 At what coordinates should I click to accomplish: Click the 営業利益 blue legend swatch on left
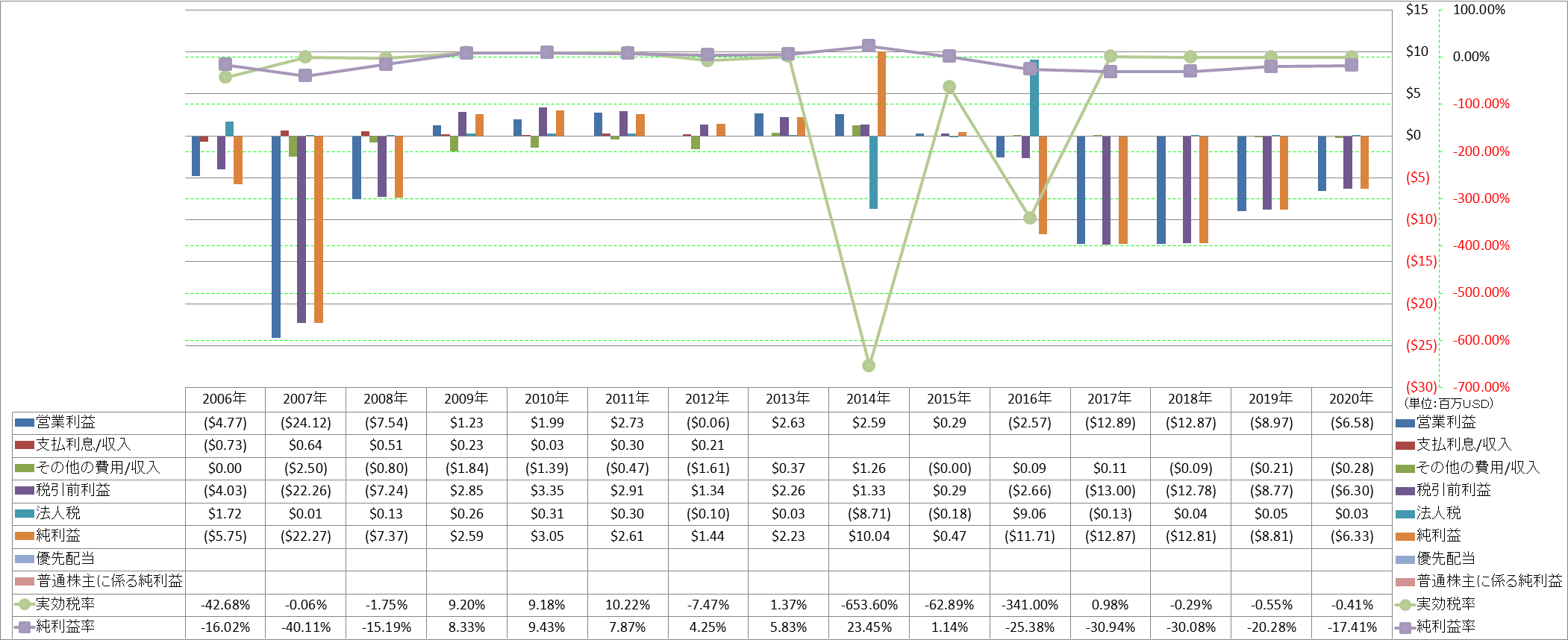tap(25, 422)
